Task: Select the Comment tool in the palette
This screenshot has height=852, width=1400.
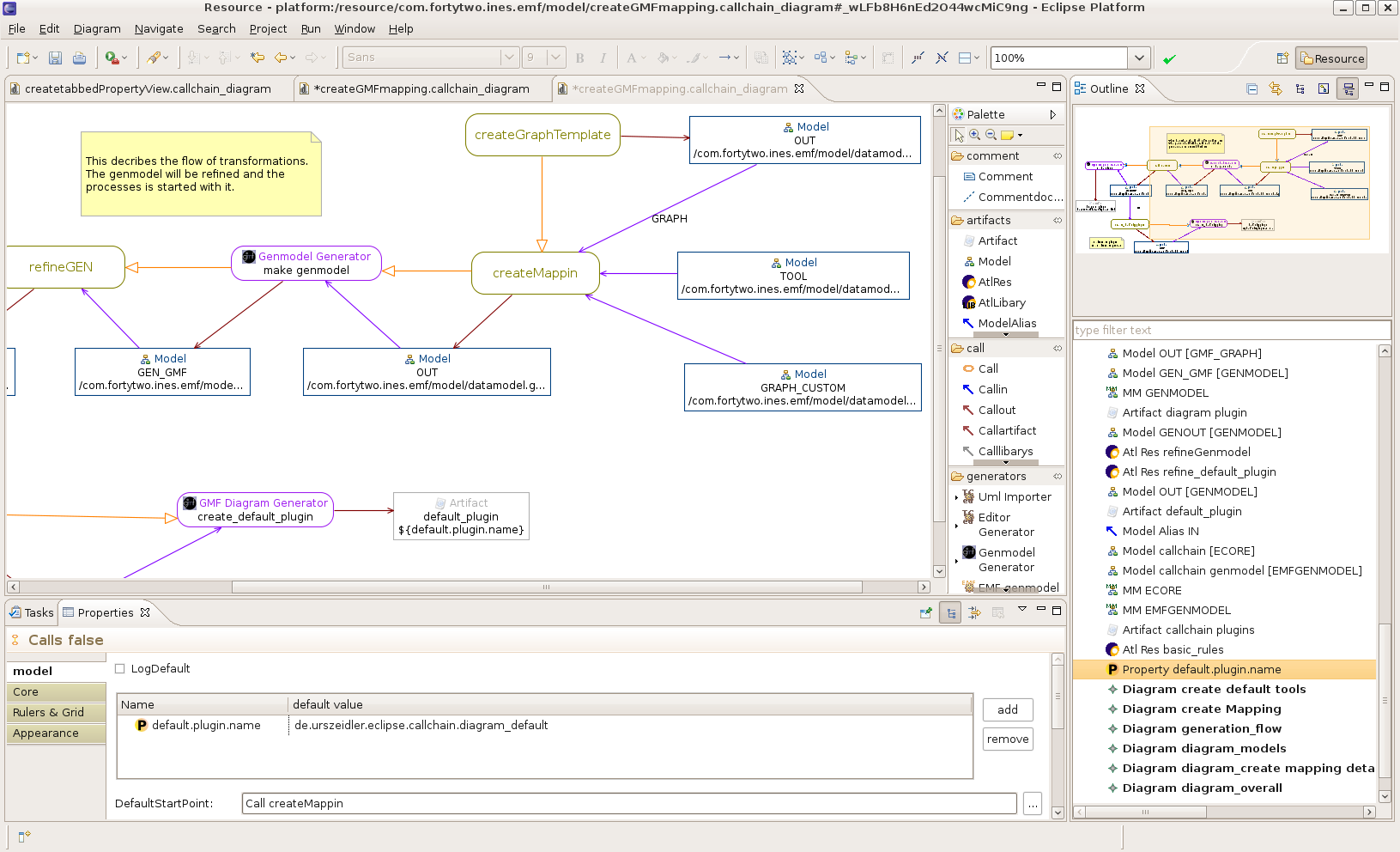Action: (997, 176)
